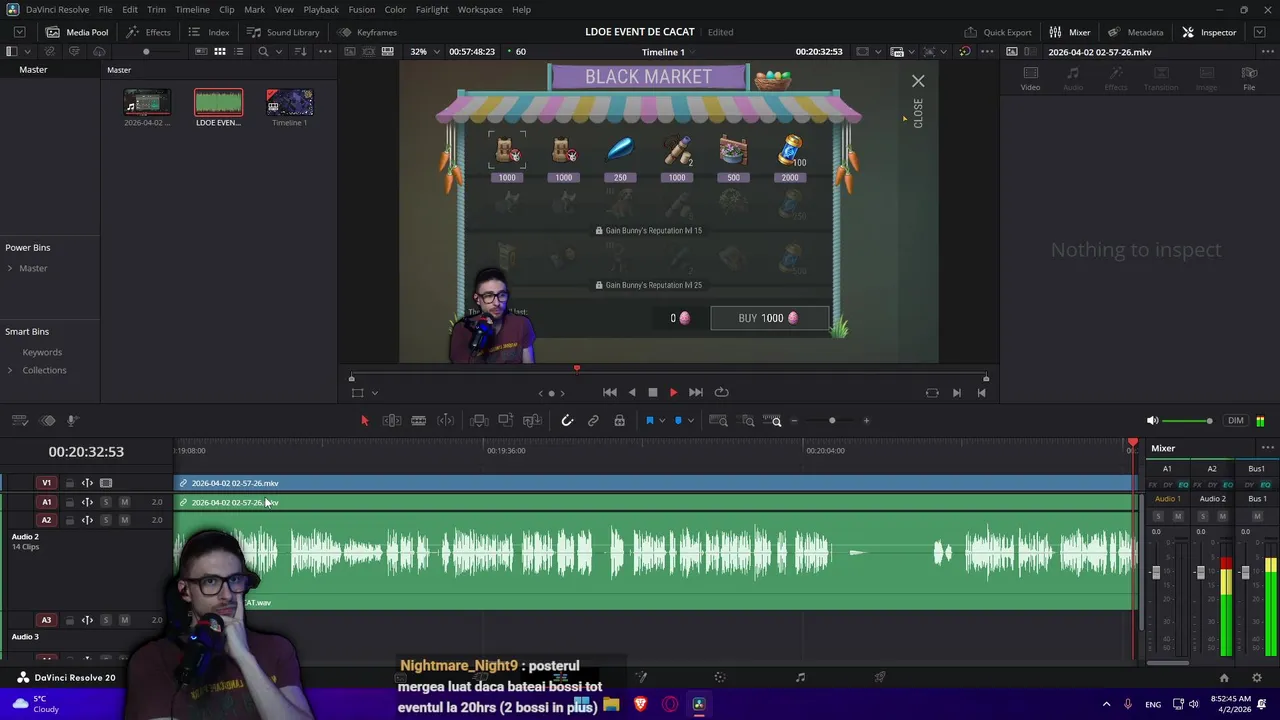Zoom in timeline with plus button

coord(866,421)
